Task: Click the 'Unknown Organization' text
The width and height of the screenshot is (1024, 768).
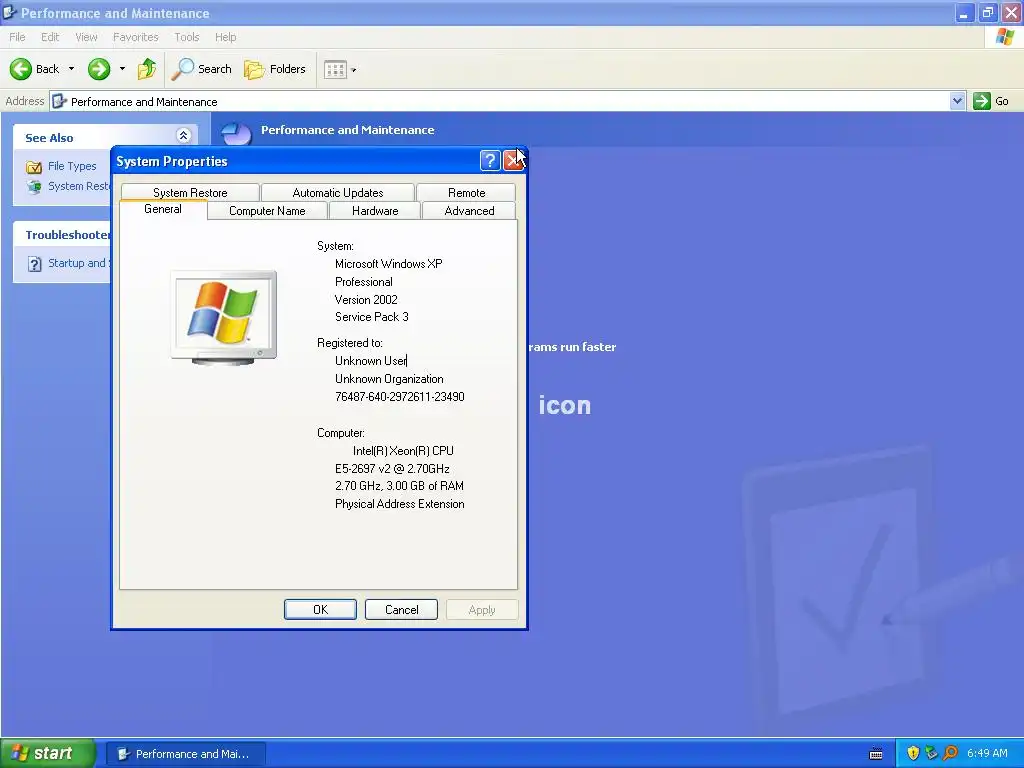Action: [x=389, y=379]
